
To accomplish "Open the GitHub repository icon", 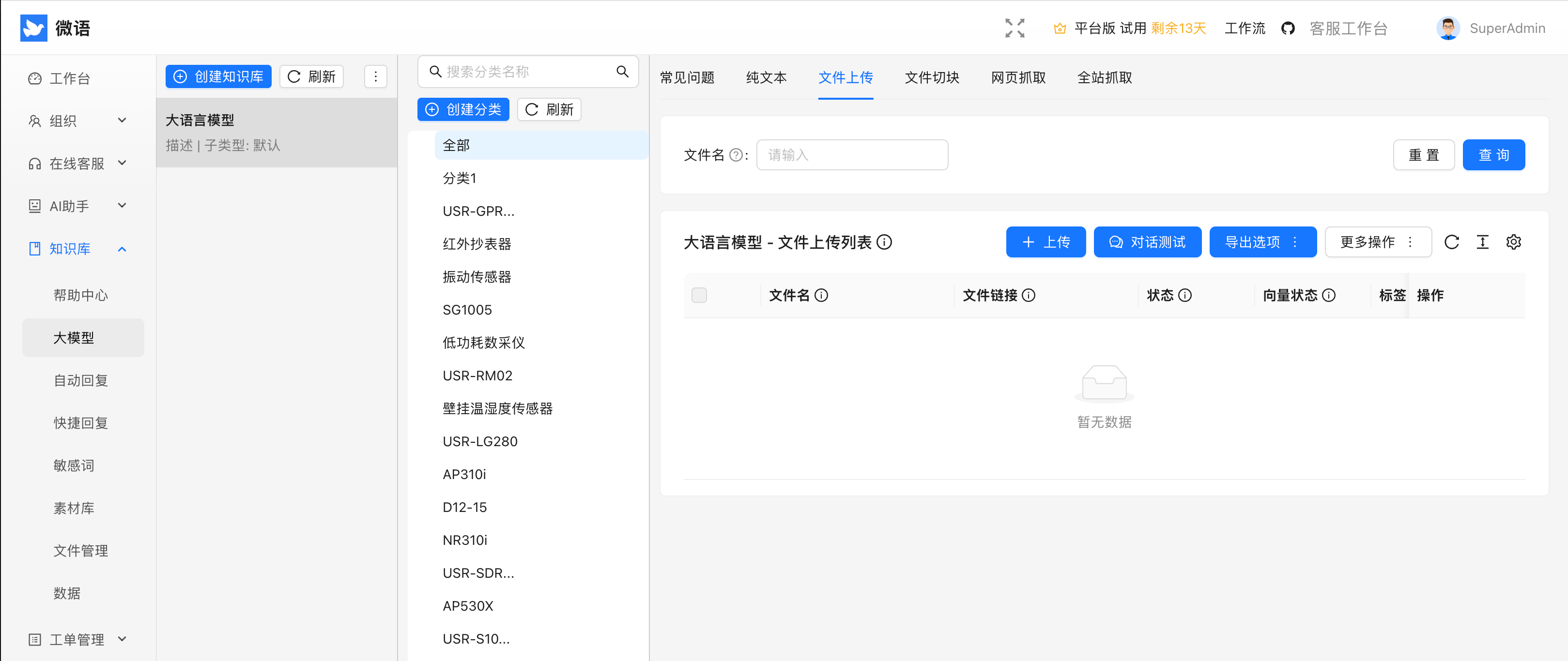I will [1288, 28].
